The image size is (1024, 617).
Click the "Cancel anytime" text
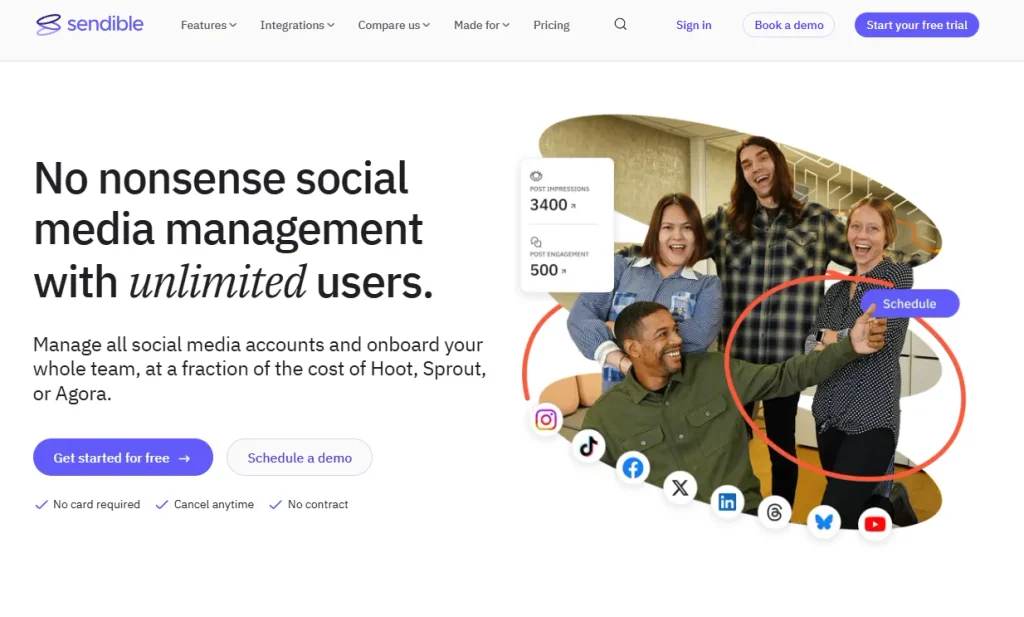coord(214,504)
